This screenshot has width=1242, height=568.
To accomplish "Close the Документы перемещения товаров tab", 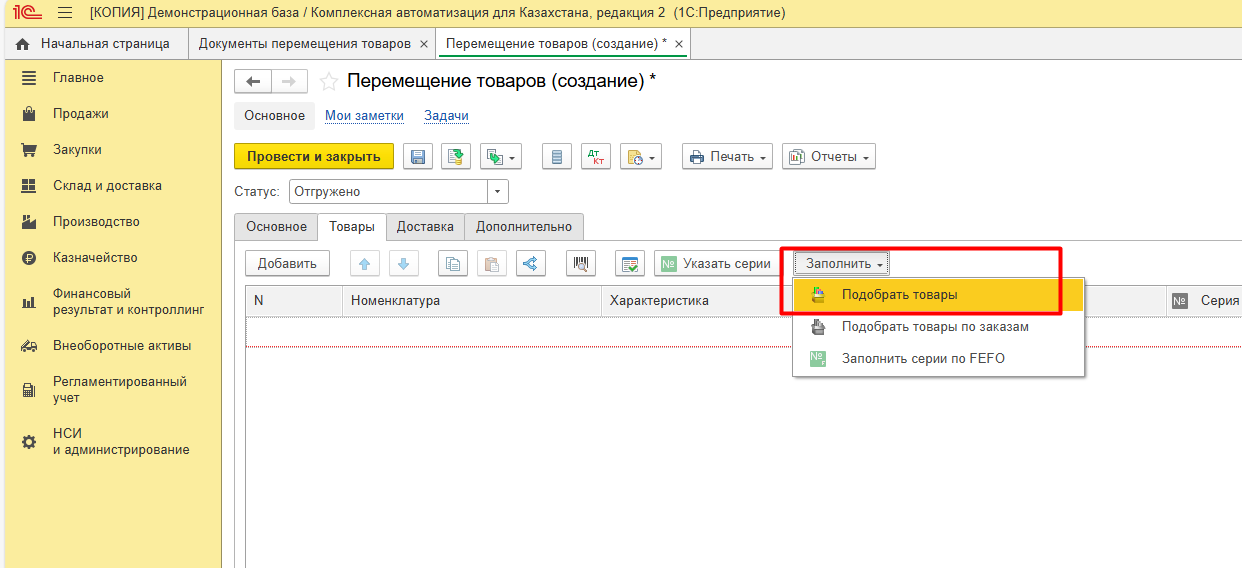I will pyautogui.click(x=424, y=44).
